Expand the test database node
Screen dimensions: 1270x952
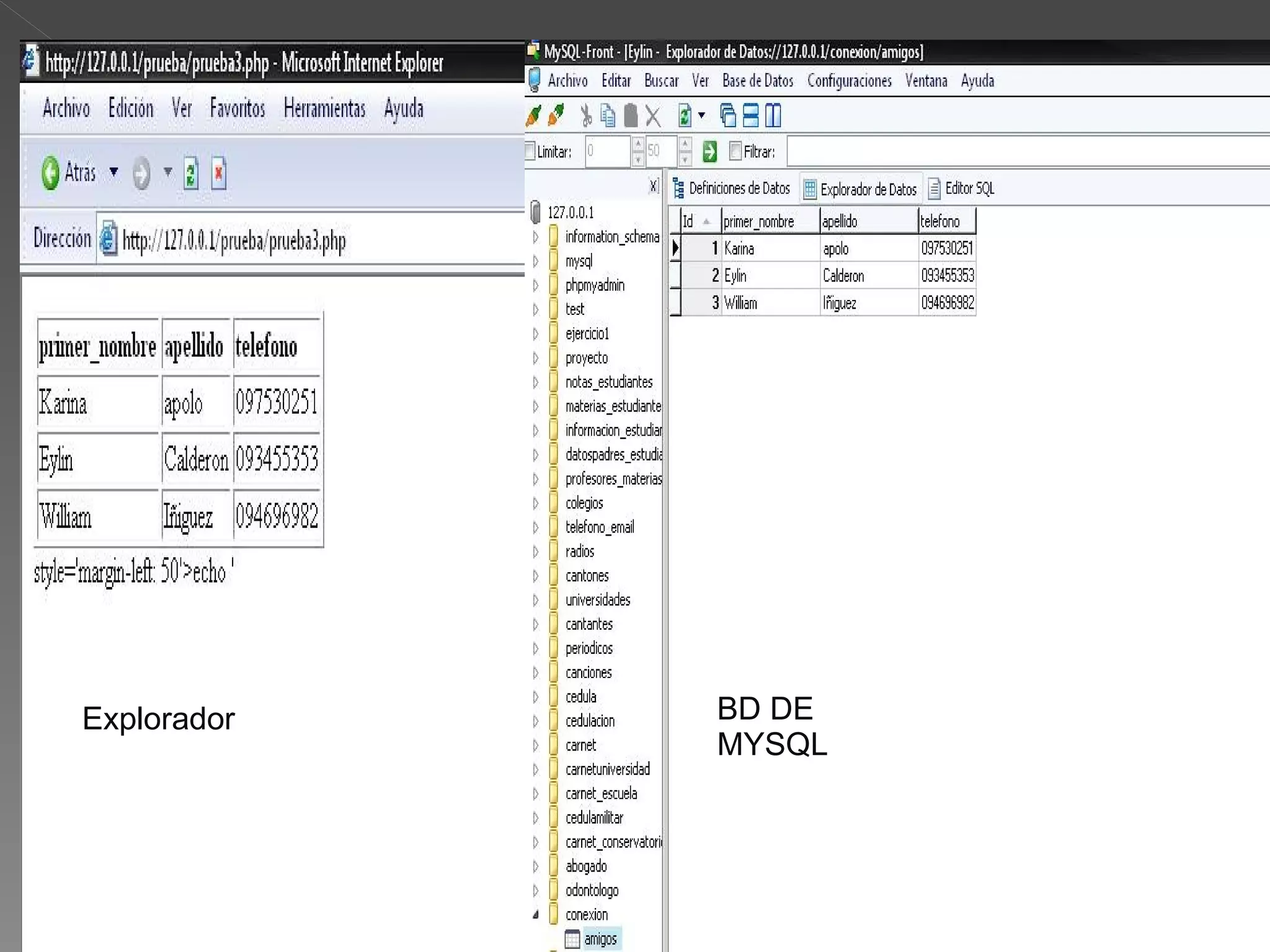pyautogui.click(x=536, y=309)
